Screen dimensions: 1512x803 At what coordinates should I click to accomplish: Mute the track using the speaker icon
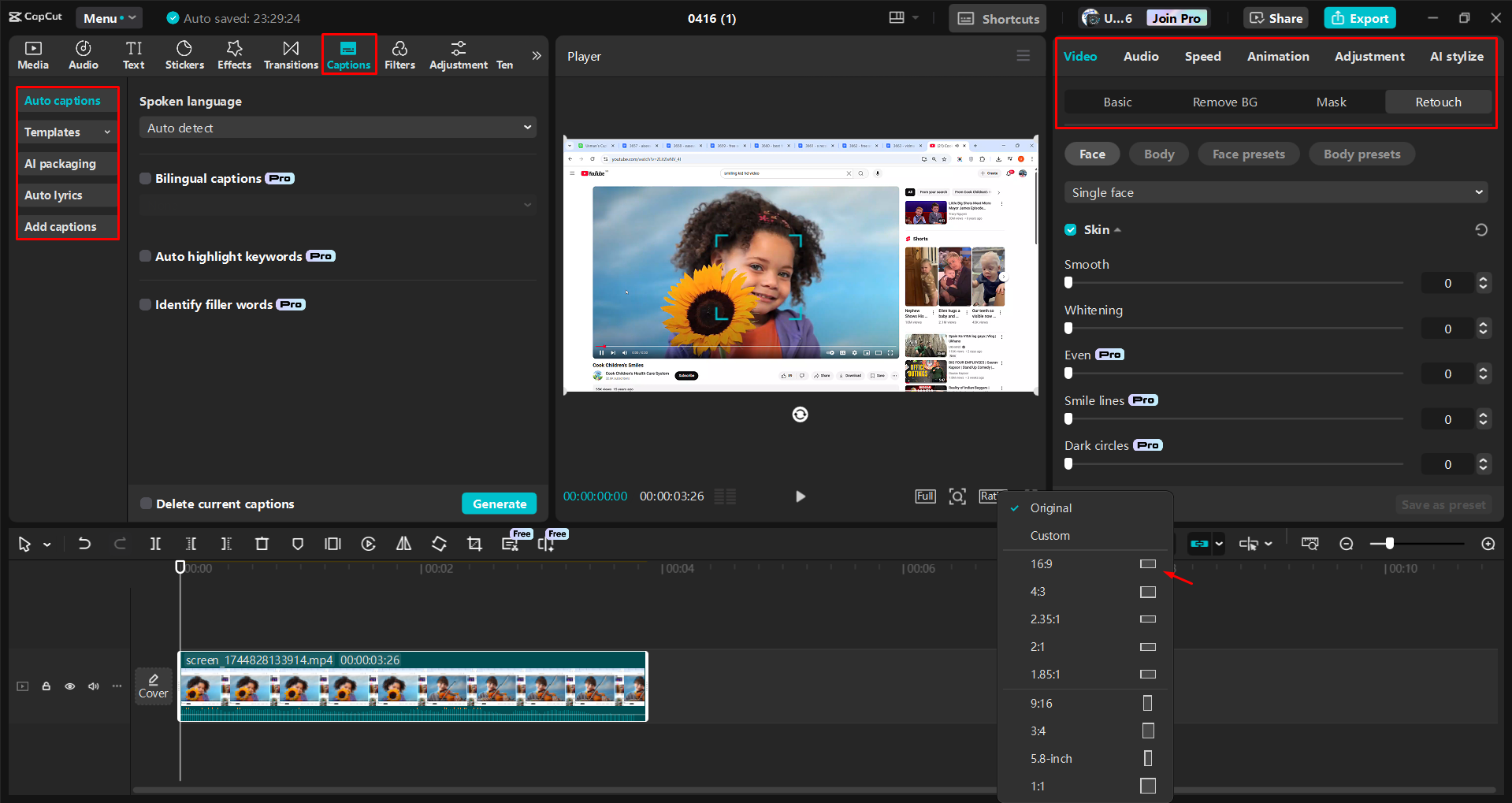pyautogui.click(x=93, y=686)
